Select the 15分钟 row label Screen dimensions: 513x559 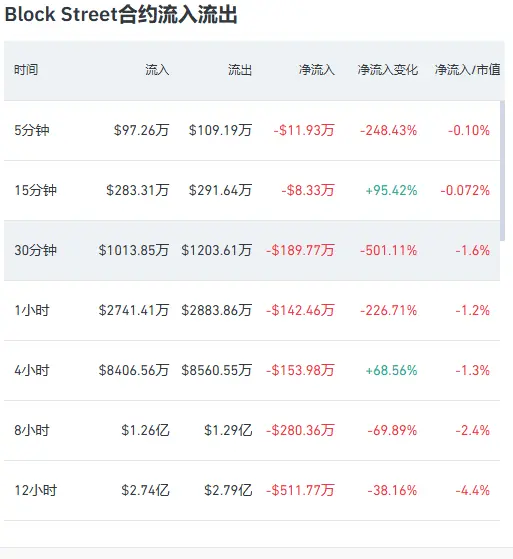click(35, 190)
